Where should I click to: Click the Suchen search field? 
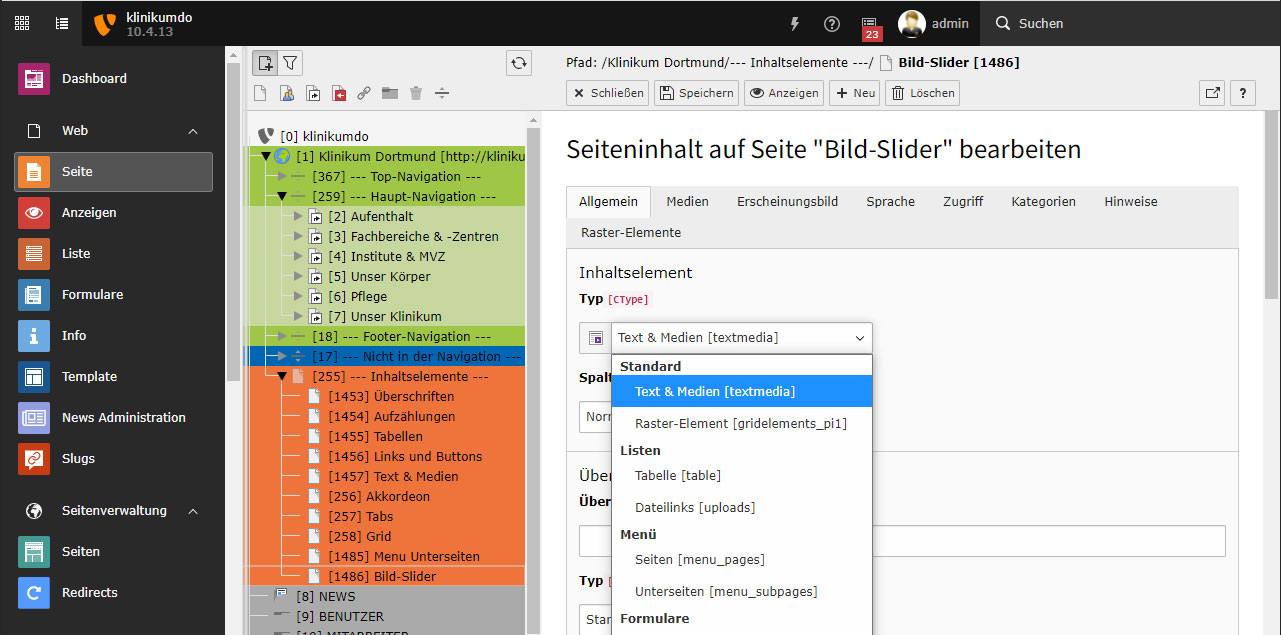click(1130, 23)
